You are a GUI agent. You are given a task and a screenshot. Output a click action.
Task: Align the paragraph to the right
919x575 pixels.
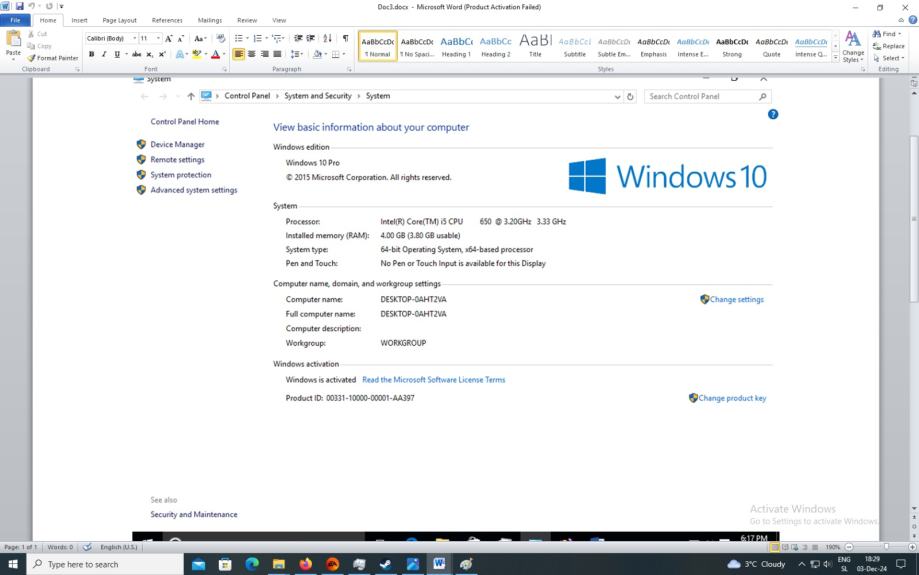coord(264,55)
